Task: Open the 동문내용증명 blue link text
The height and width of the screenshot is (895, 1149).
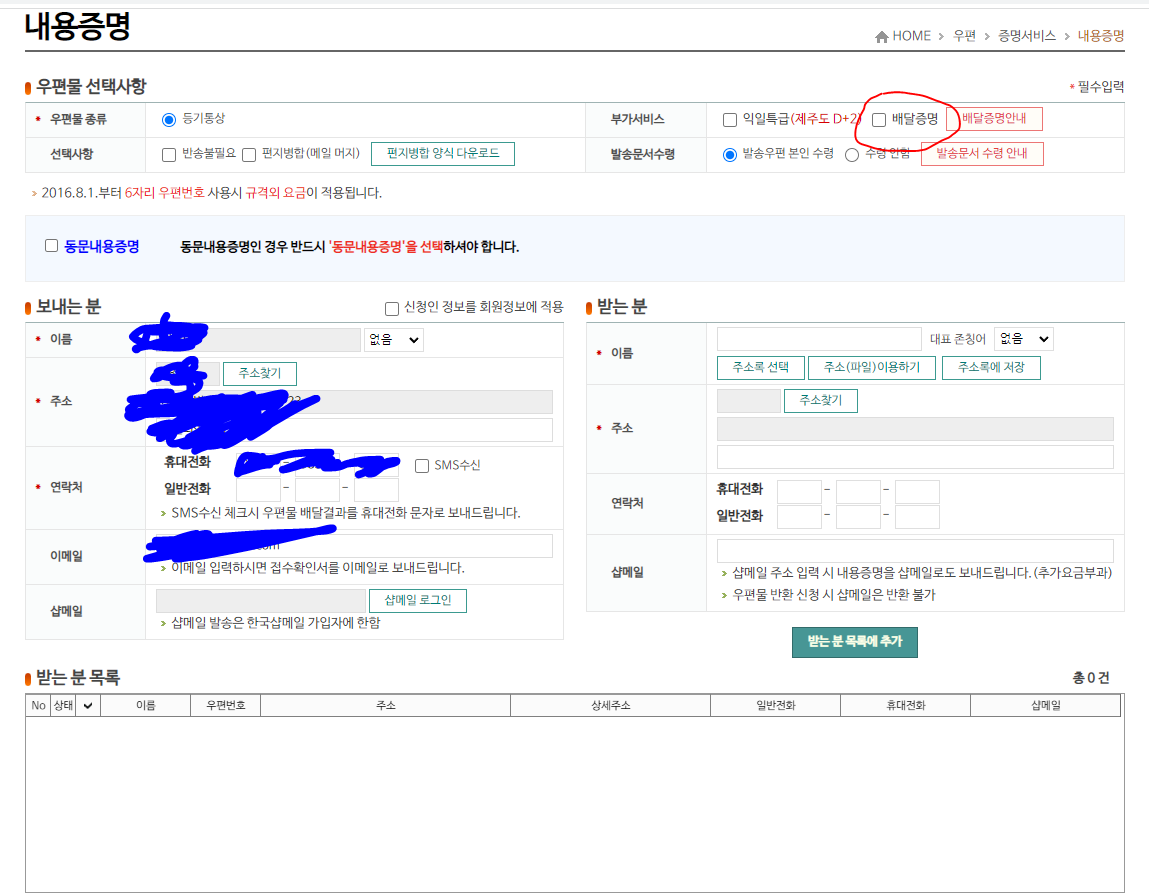Action: coord(102,246)
